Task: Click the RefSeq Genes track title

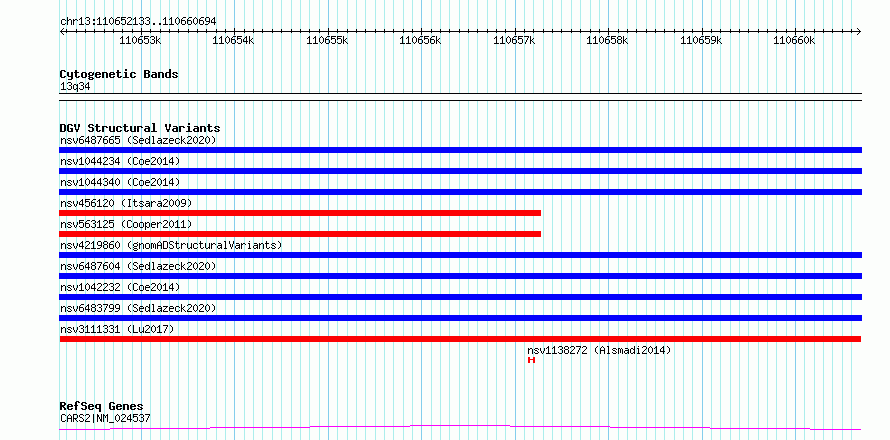Action: 102,407
